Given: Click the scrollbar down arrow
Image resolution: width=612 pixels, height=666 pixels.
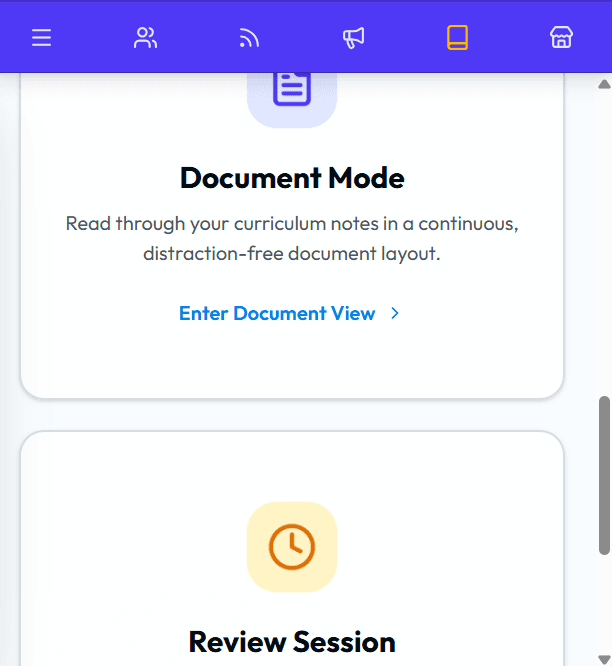Looking at the screenshot, I should tap(604, 659).
